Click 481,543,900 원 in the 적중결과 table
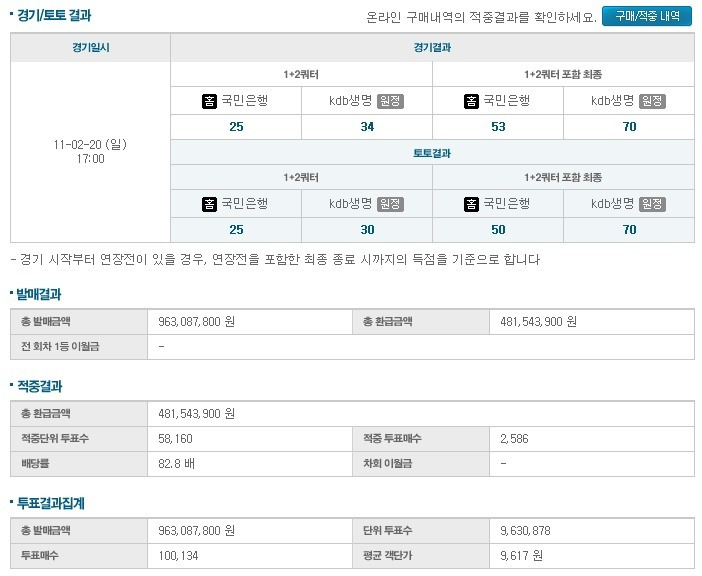 196,414
